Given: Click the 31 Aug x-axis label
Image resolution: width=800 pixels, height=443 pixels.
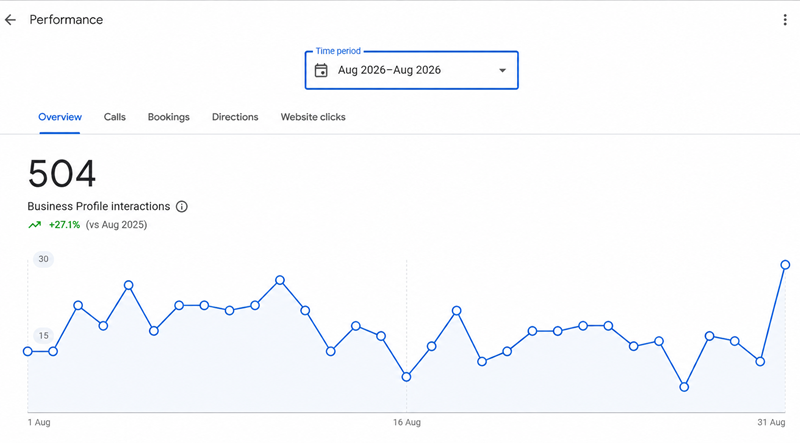Looking at the screenshot, I should [x=771, y=422].
